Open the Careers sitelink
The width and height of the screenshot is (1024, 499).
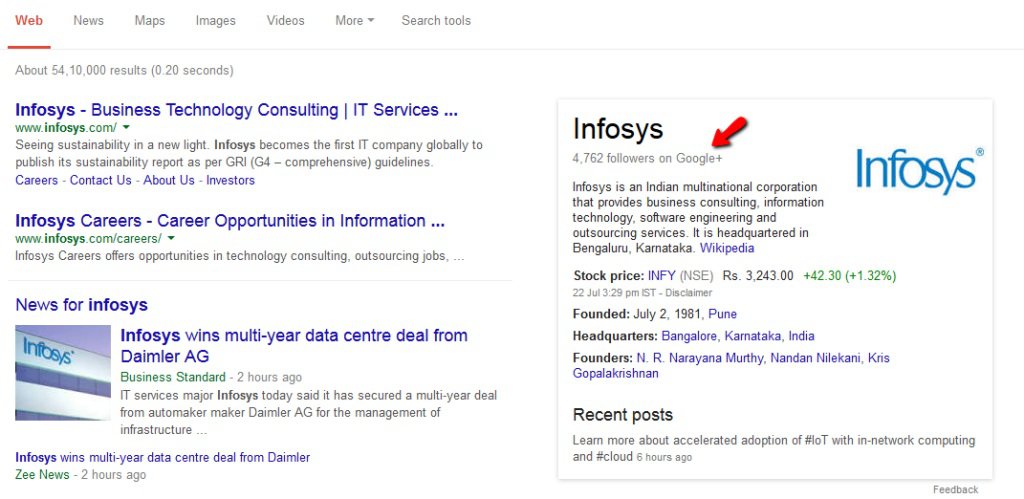[x=37, y=180]
